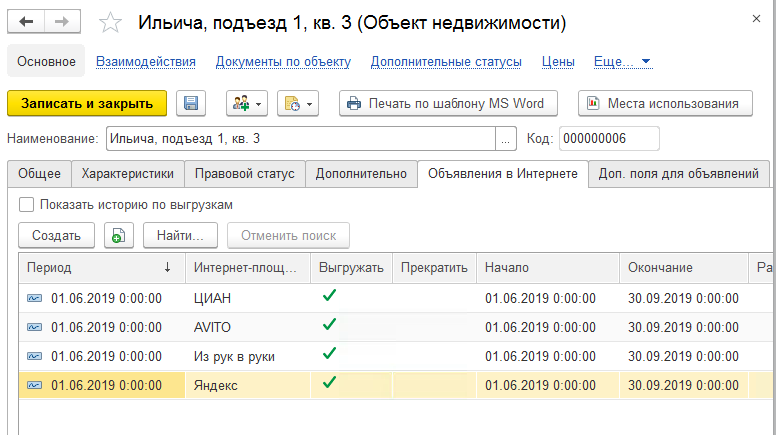Click the Найти... button

[x=180, y=236]
